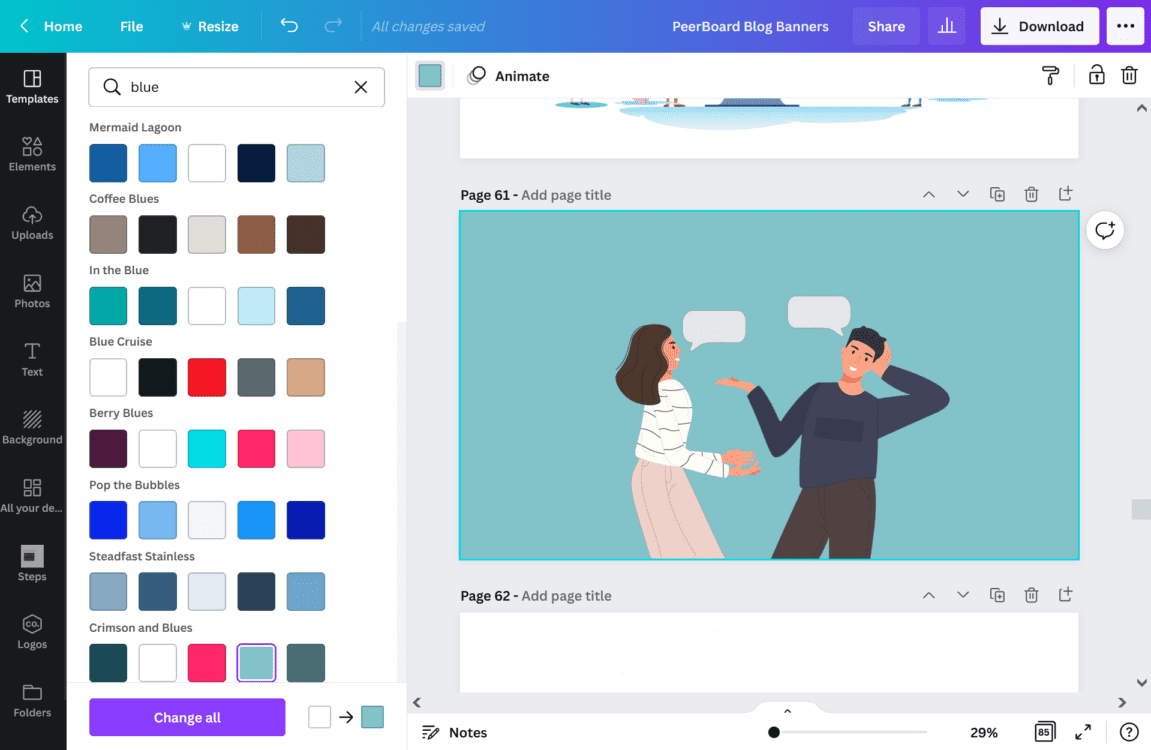Move Page 61 down
The width and height of the screenshot is (1151, 750).
coord(963,194)
